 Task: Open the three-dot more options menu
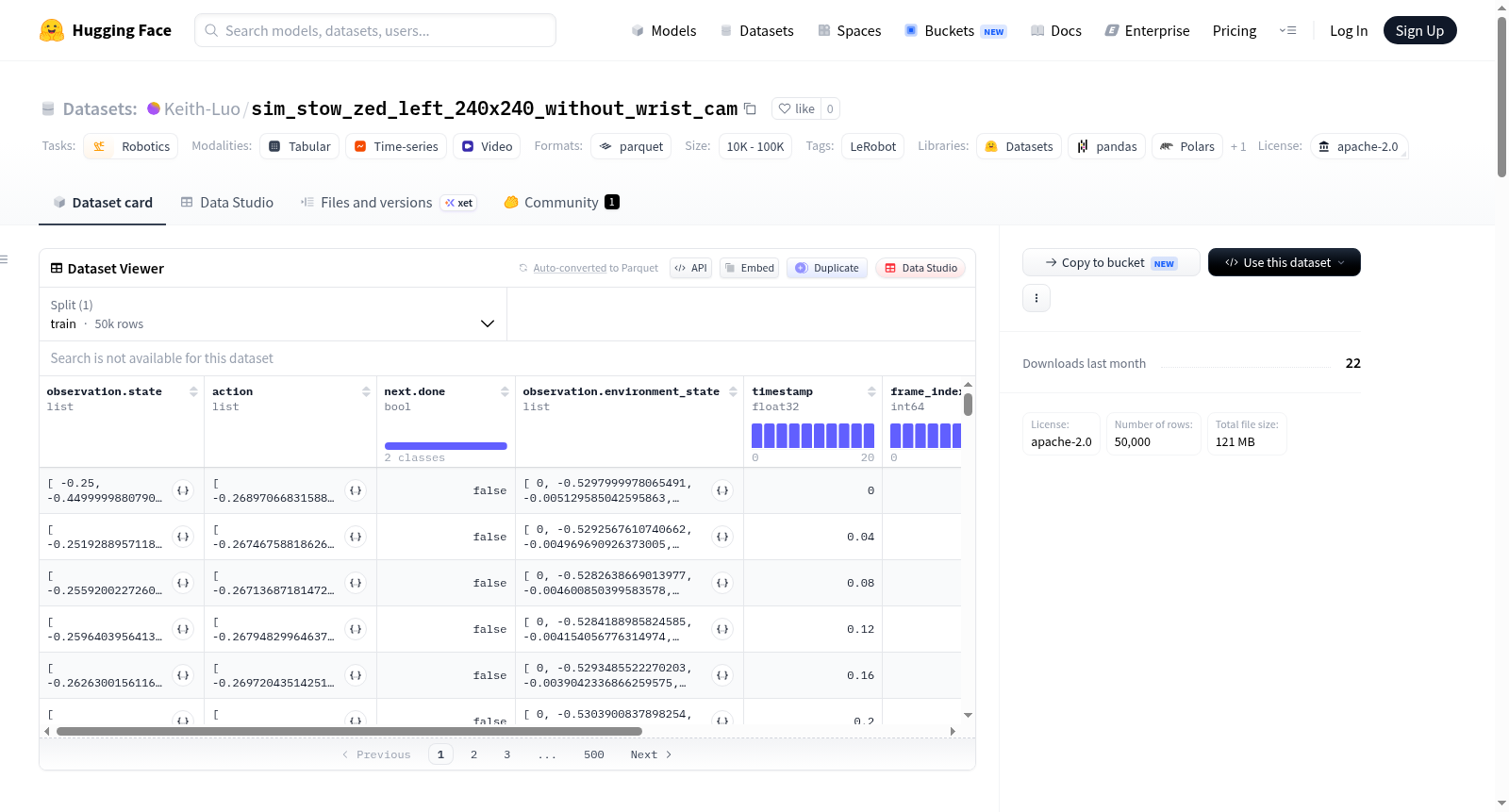click(x=1036, y=298)
